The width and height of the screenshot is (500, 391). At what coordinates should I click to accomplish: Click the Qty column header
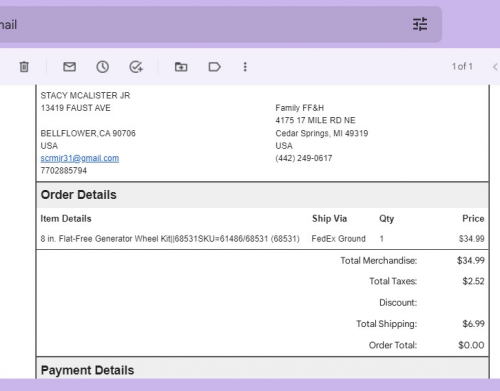(x=387, y=219)
